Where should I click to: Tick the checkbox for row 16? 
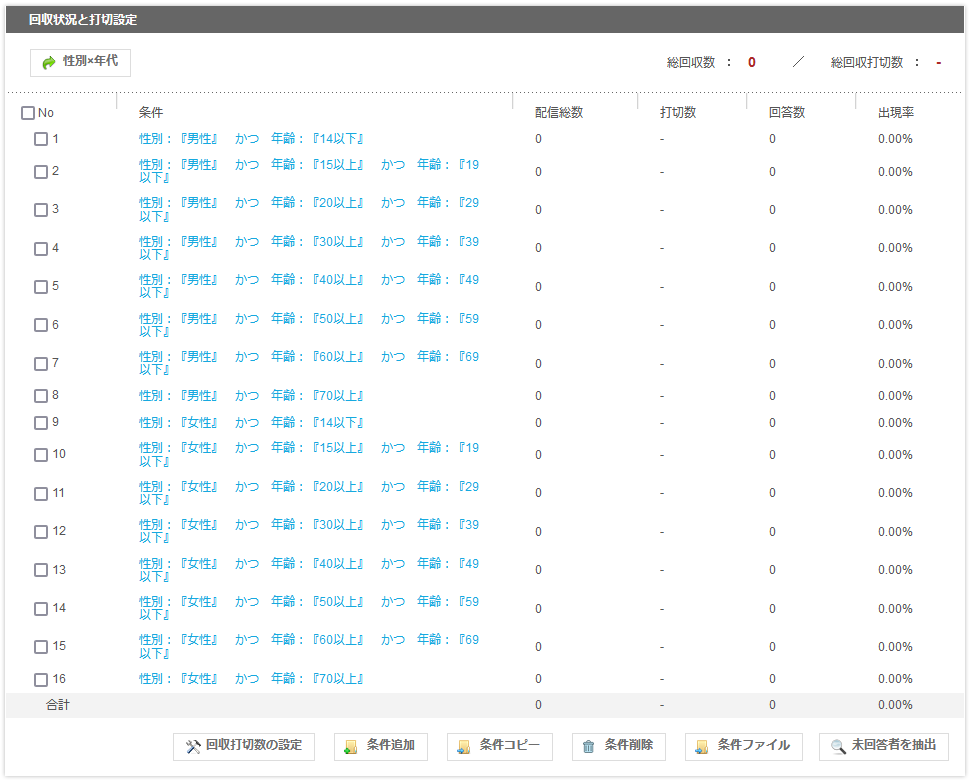click(x=41, y=680)
